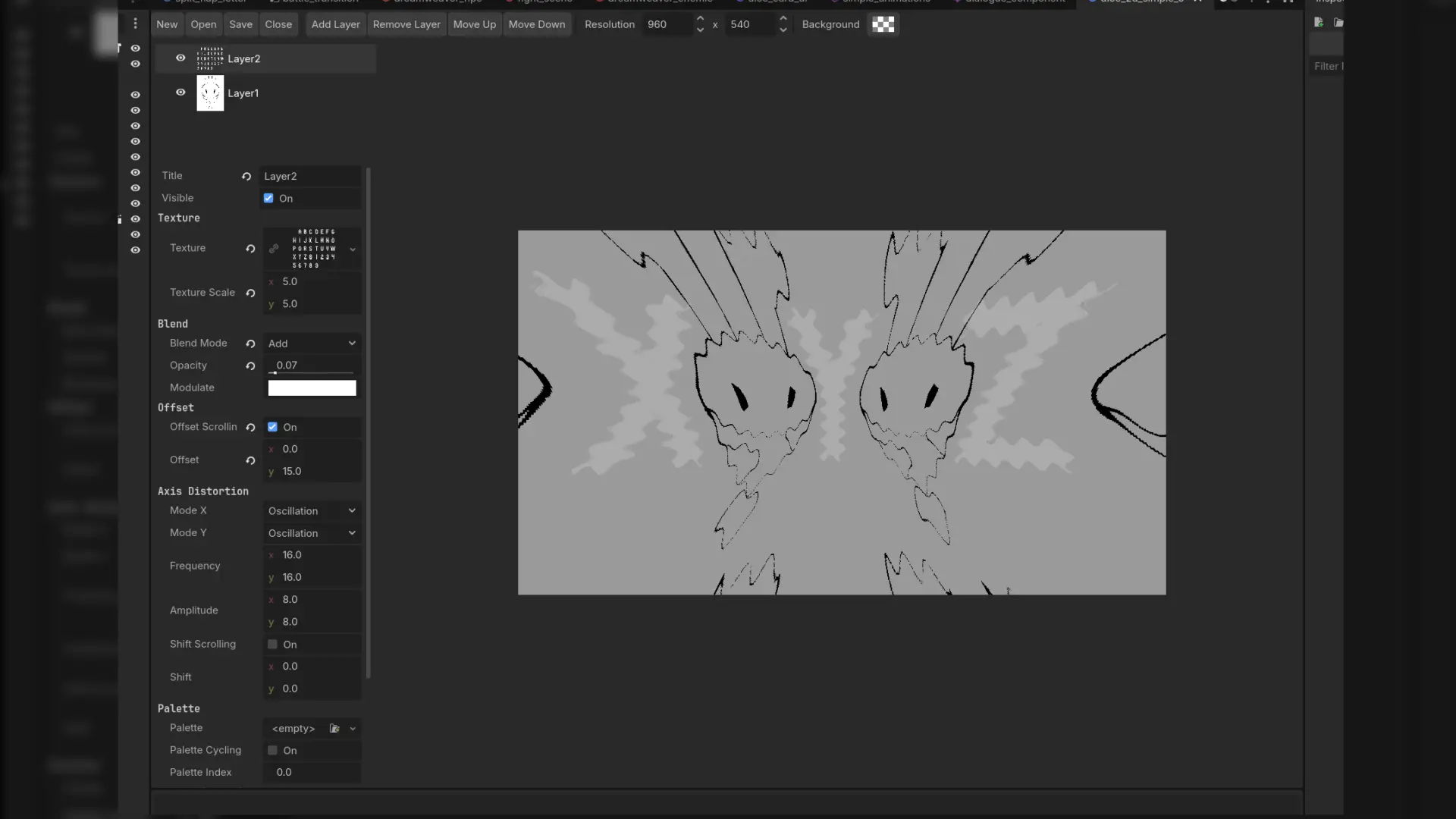The height and width of the screenshot is (819, 1456).
Task: Click the link icon beside the texture preview
Action: 274,249
